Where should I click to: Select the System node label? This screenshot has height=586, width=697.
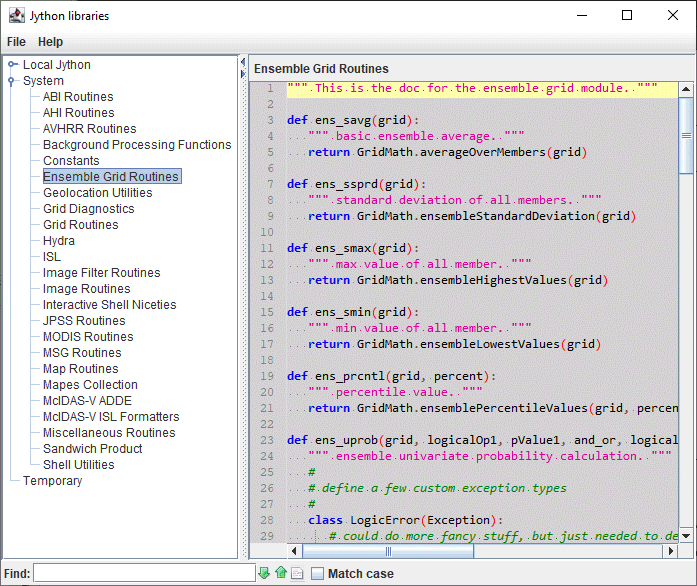pos(43,80)
